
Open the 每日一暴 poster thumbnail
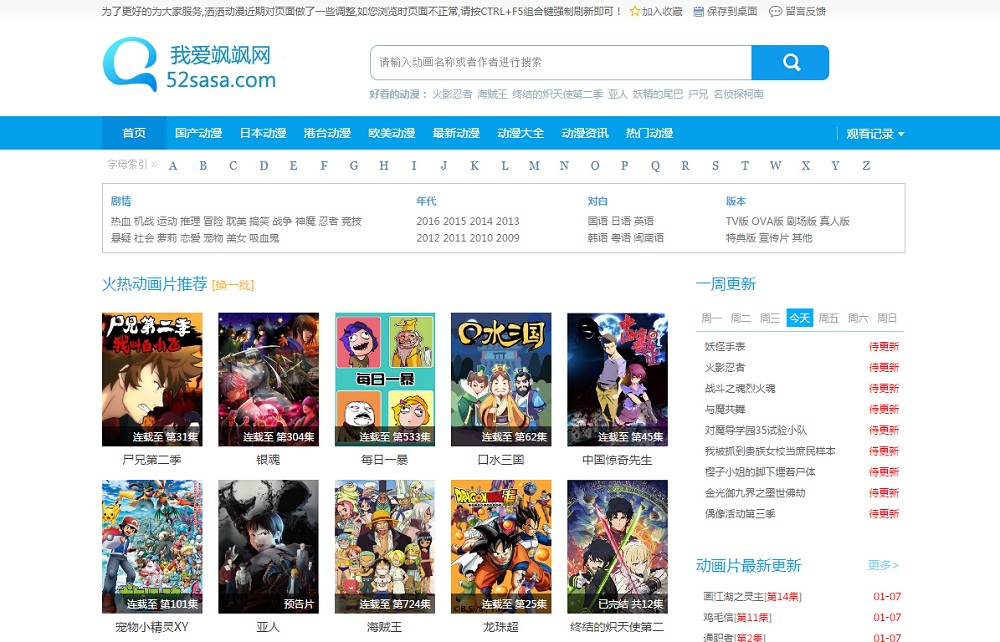pos(385,379)
